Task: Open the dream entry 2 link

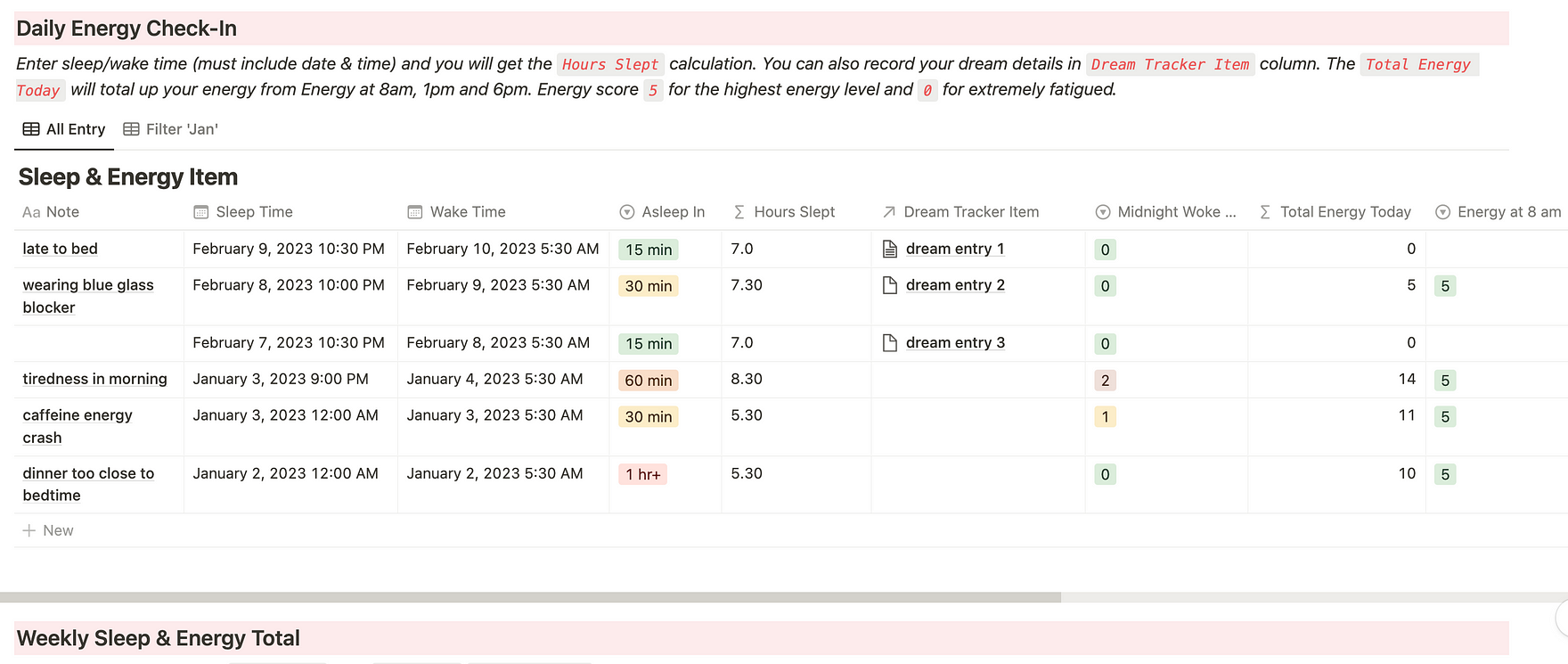Action: [955, 285]
